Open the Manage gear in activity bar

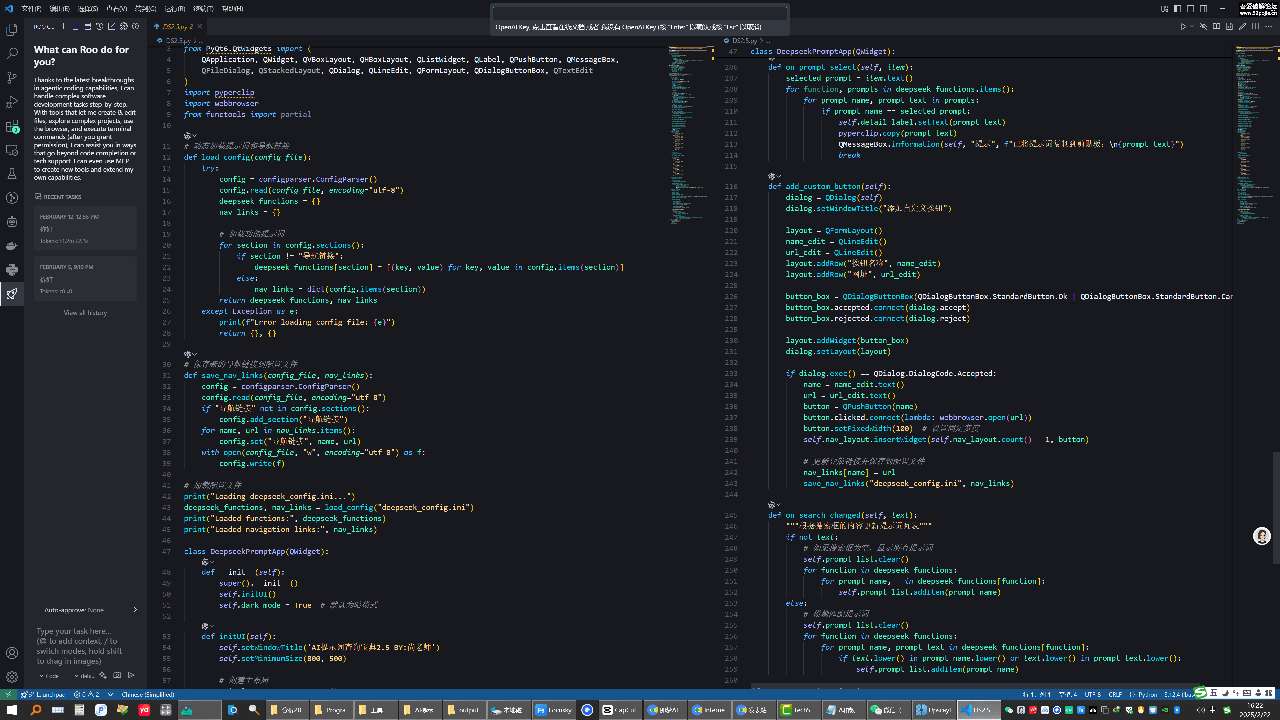12,677
